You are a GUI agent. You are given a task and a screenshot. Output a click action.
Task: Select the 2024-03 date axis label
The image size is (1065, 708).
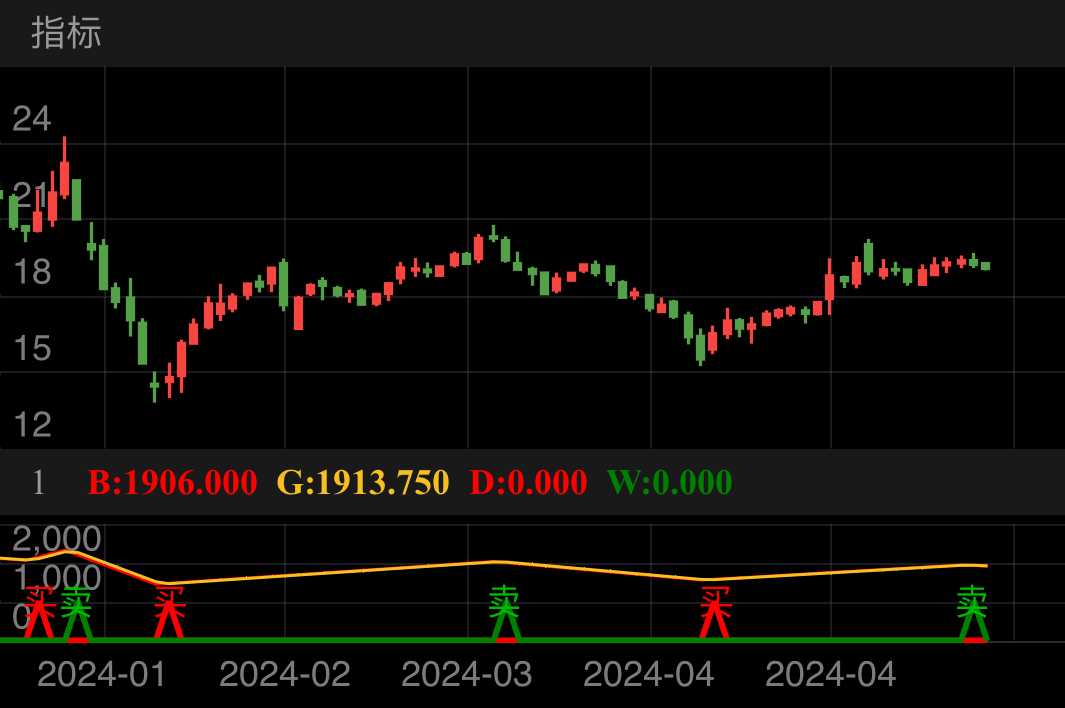pos(467,674)
